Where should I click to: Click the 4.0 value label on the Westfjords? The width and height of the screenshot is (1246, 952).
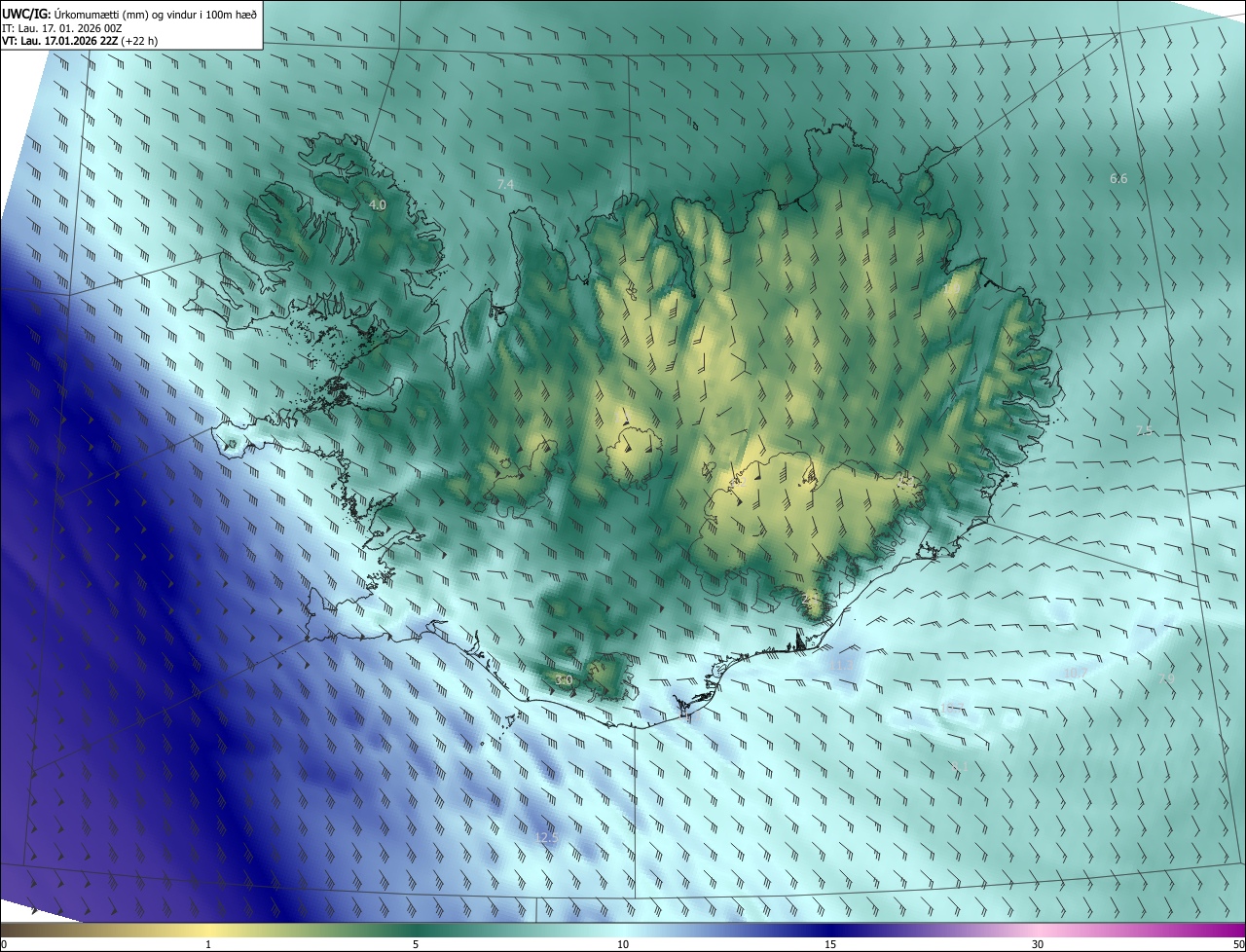(x=378, y=205)
